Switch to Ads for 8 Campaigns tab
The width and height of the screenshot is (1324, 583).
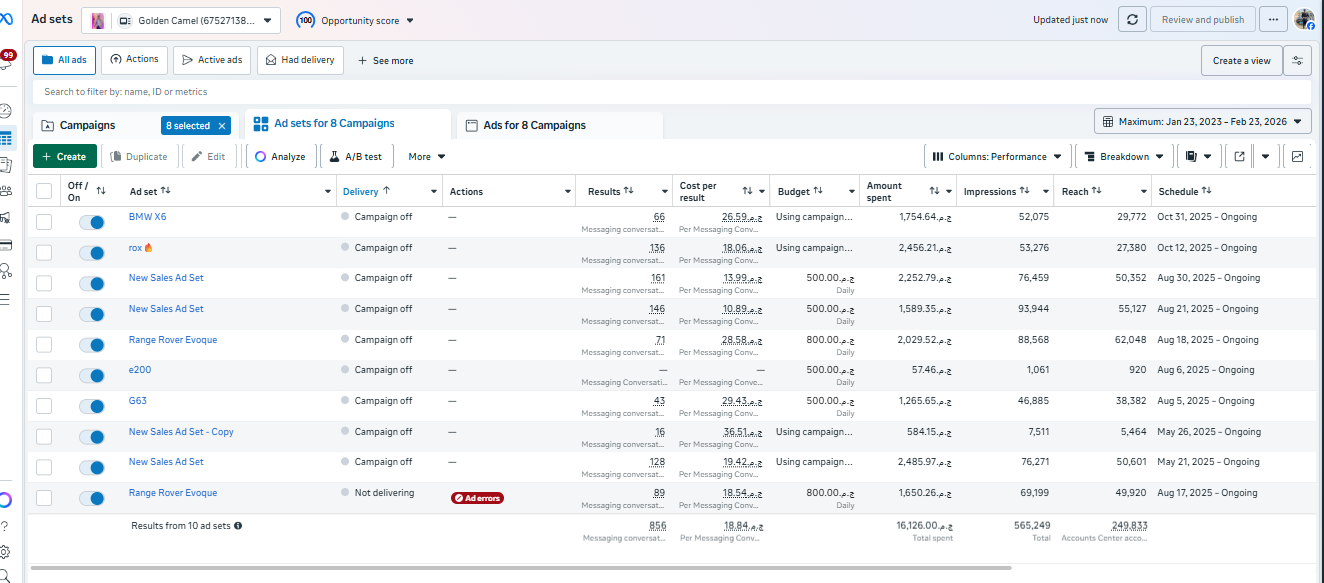[x=560, y=125]
